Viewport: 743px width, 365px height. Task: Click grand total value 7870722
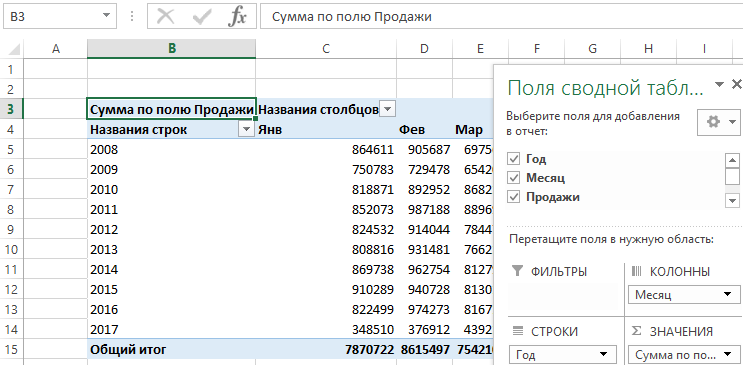[326, 350]
